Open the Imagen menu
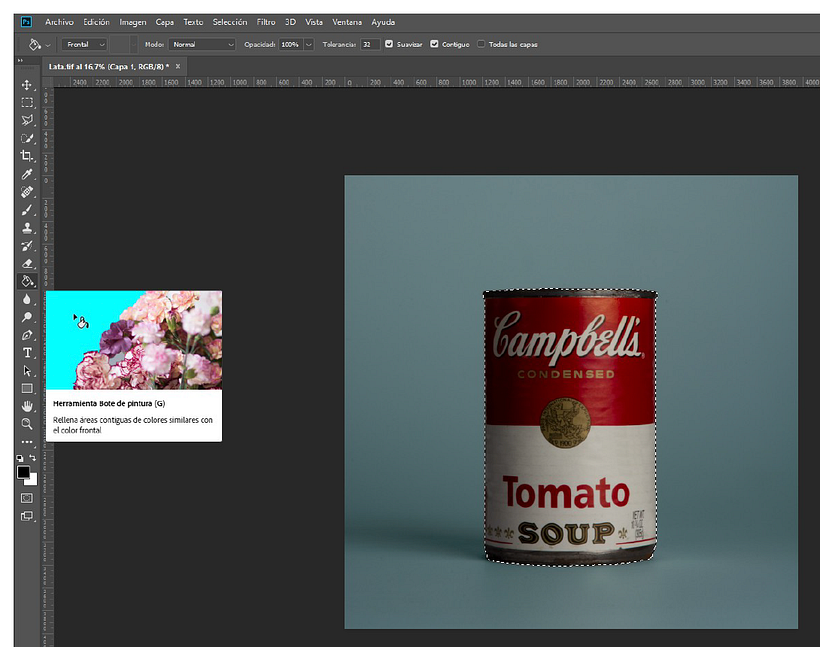Screen dimensions: 820x647 [x=133, y=22]
